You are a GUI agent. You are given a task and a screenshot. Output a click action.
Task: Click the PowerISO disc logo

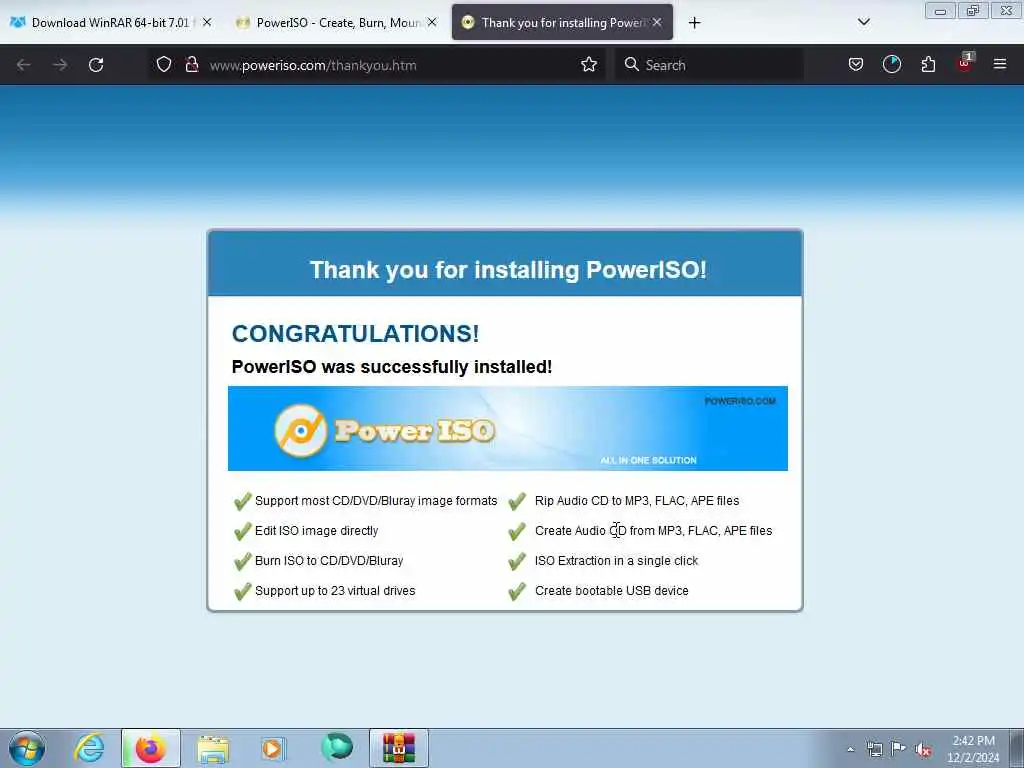coord(300,430)
